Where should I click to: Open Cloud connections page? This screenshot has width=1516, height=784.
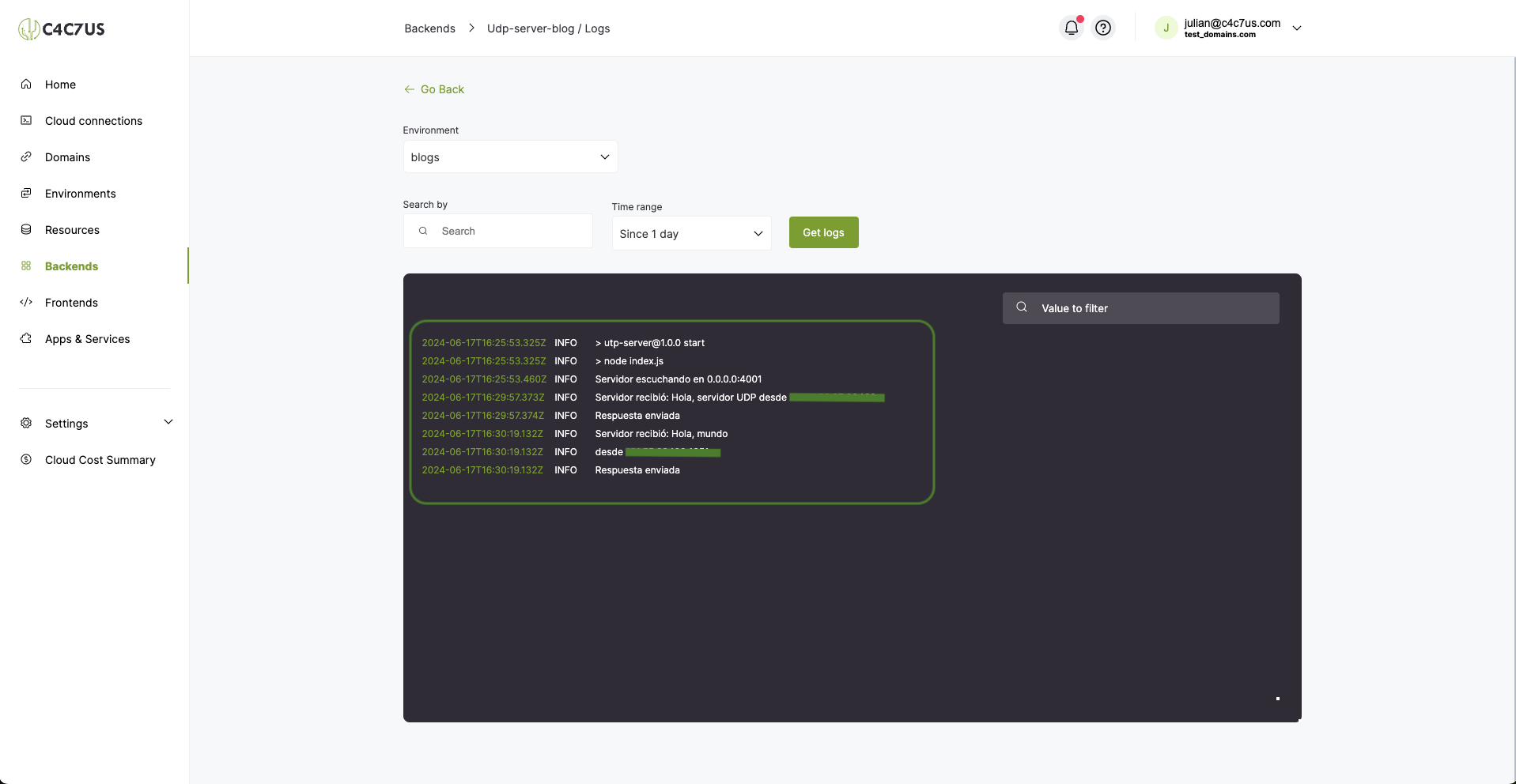pos(95,121)
